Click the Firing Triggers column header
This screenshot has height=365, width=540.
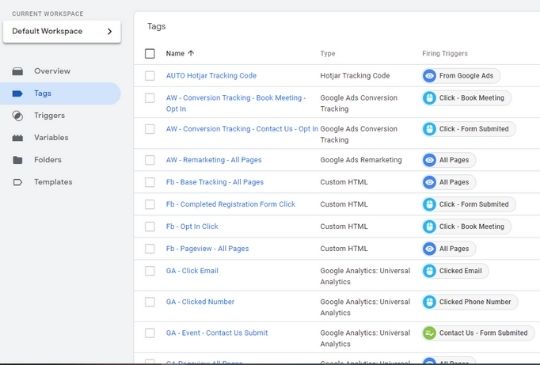[x=445, y=54]
